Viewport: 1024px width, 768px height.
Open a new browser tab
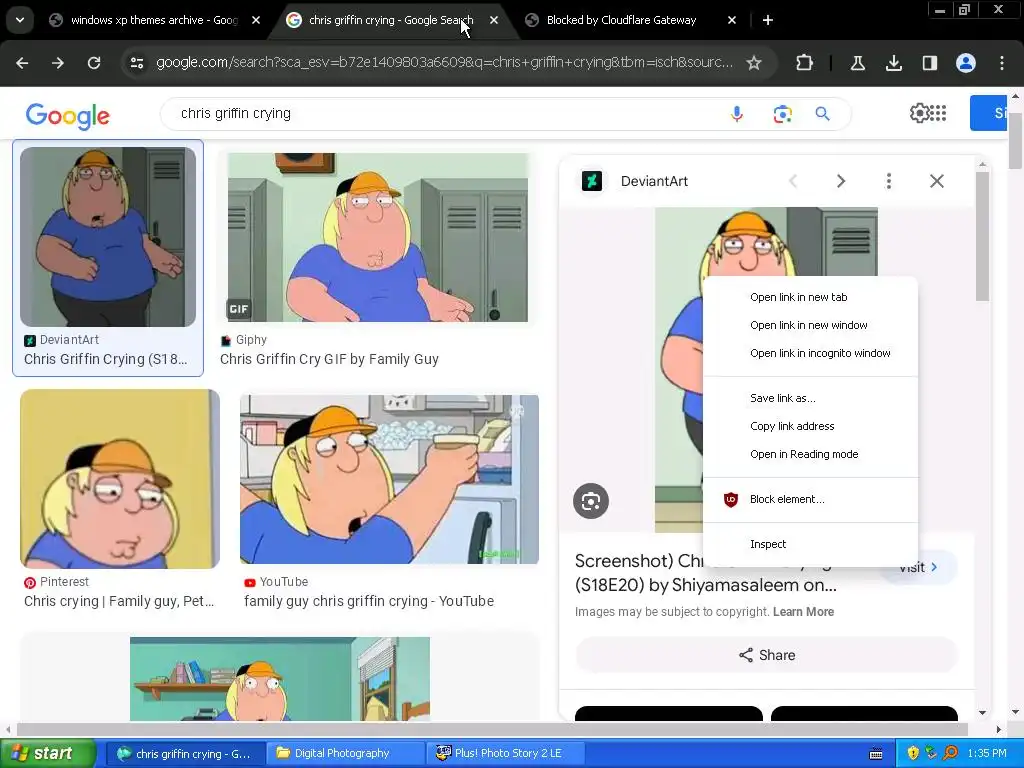[x=768, y=20]
